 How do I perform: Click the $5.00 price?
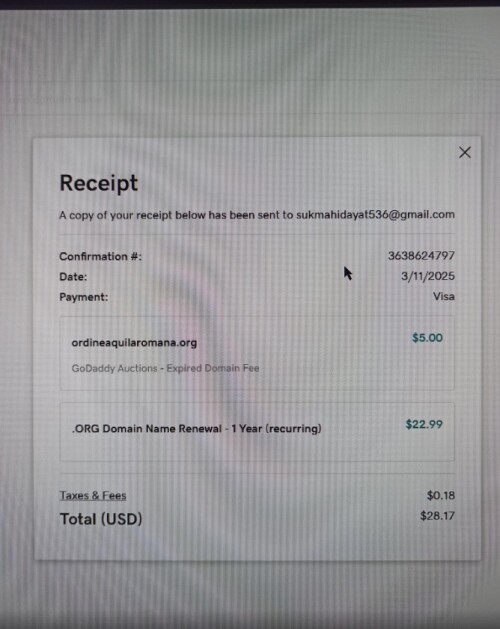click(x=427, y=338)
